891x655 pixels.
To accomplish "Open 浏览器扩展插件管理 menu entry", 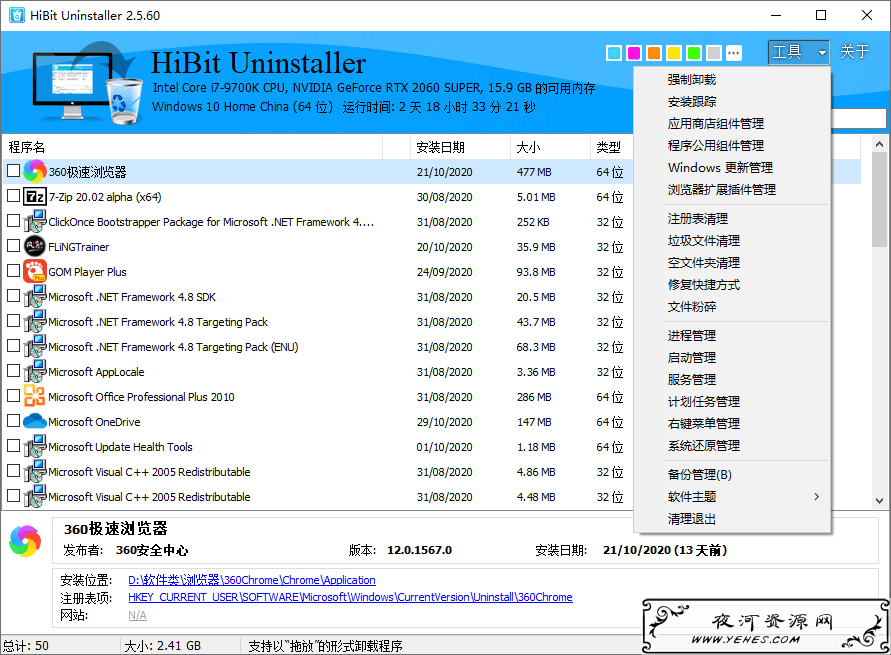I will pos(722,190).
